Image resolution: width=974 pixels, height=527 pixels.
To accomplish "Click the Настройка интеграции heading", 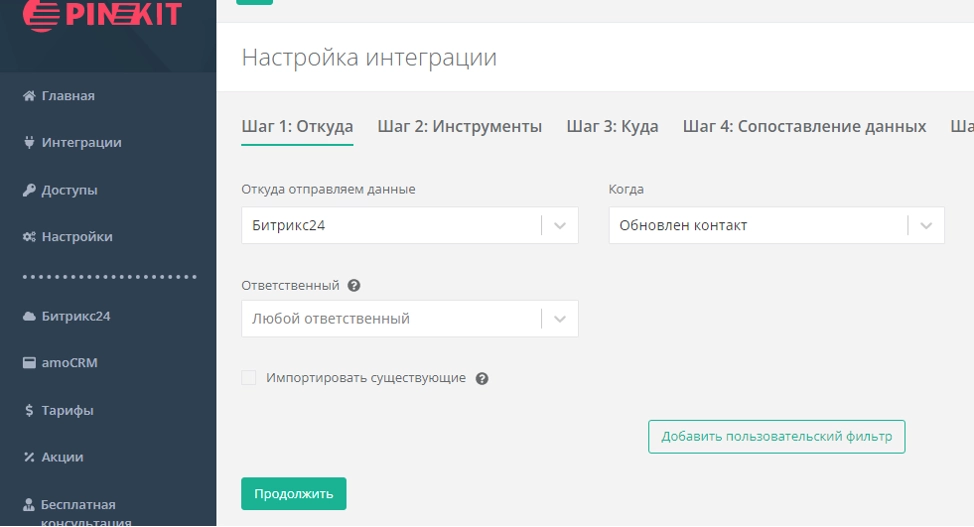I will click(369, 58).
